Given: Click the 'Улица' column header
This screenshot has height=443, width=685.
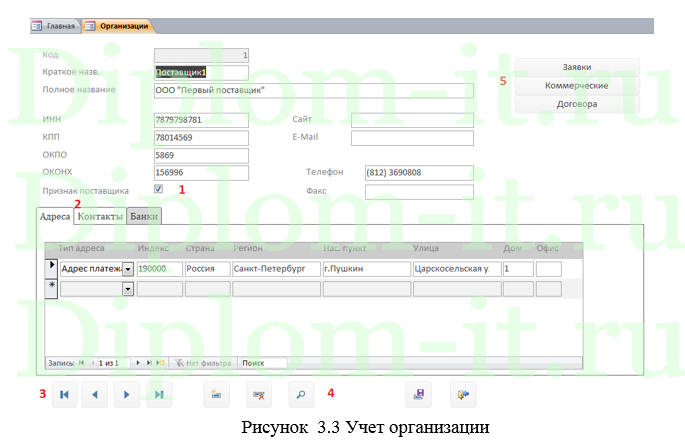Looking at the screenshot, I should pyautogui.click(x=426, y=248).
